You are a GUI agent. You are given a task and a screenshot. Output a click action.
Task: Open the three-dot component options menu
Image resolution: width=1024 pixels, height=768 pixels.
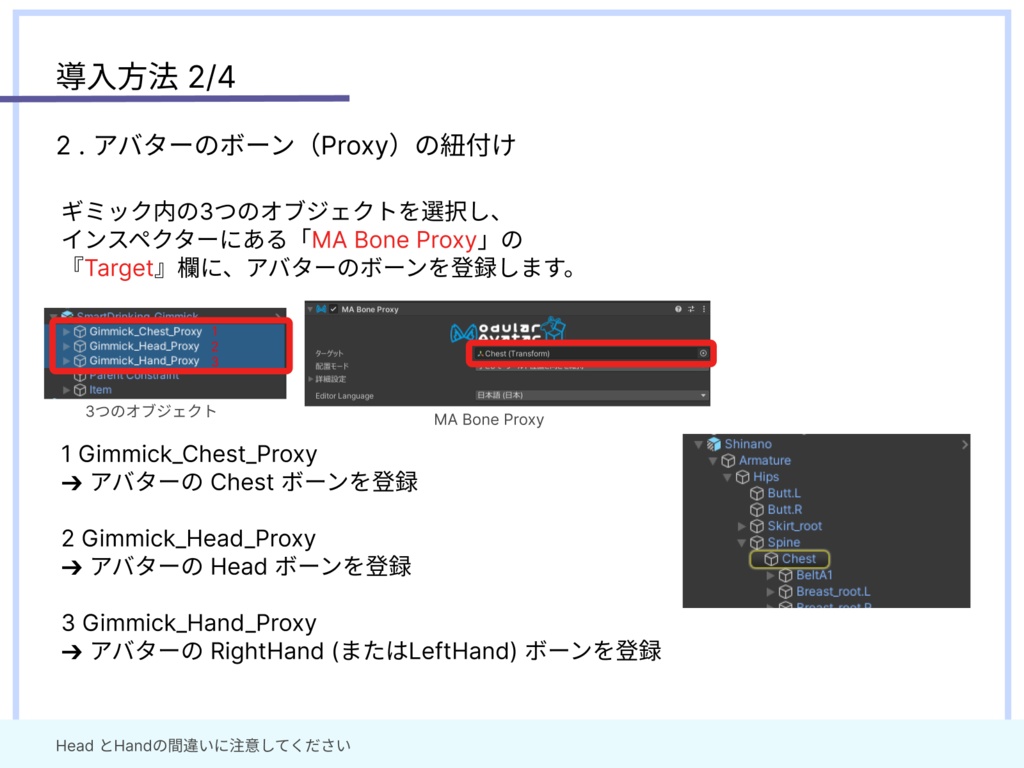[703, 309]
